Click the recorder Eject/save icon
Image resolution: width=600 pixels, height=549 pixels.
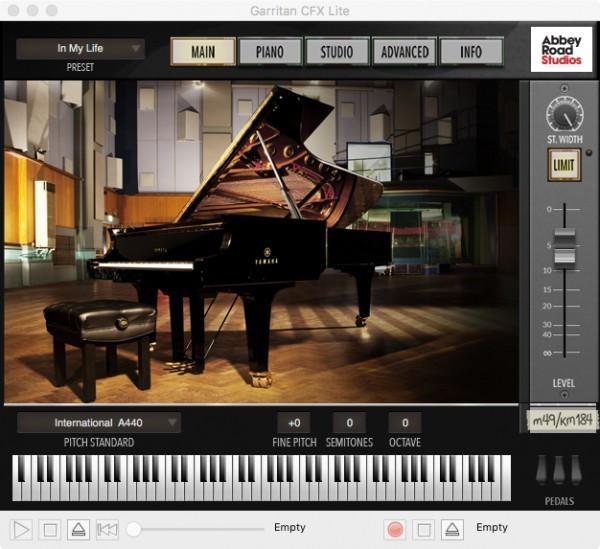click(452, 530)
